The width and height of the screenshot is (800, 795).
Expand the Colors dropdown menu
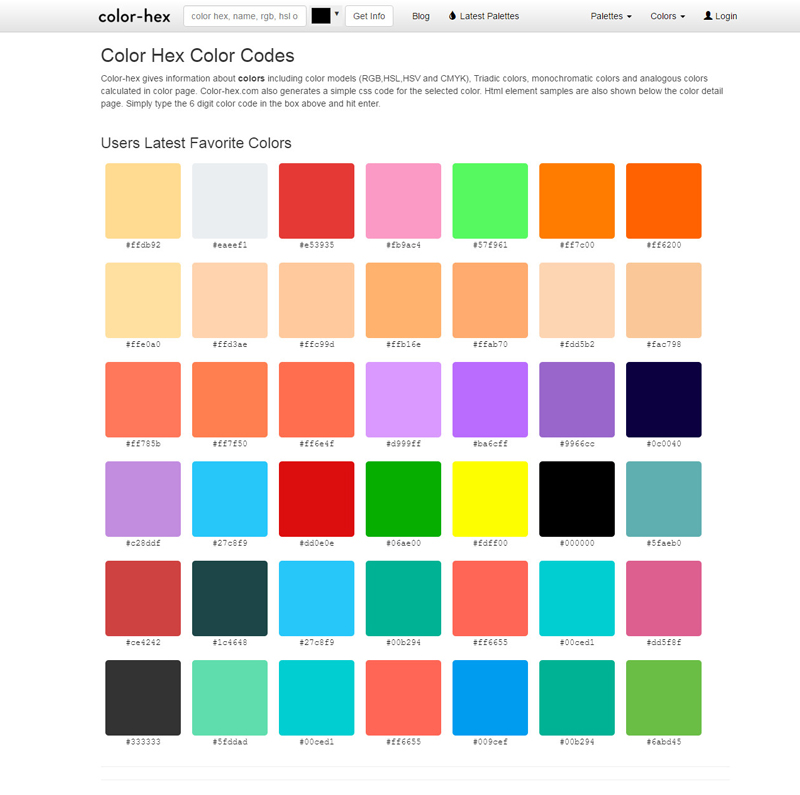click(x=668, y=16)
